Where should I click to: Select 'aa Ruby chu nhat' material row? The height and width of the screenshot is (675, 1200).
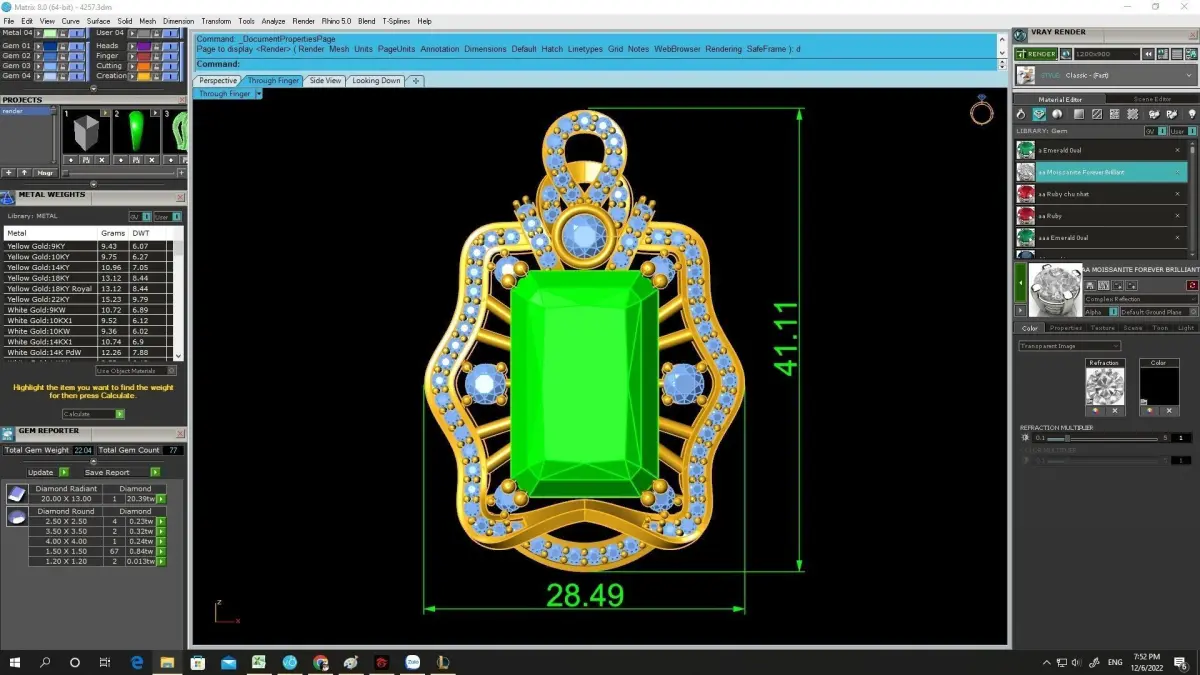[1101, 194]
